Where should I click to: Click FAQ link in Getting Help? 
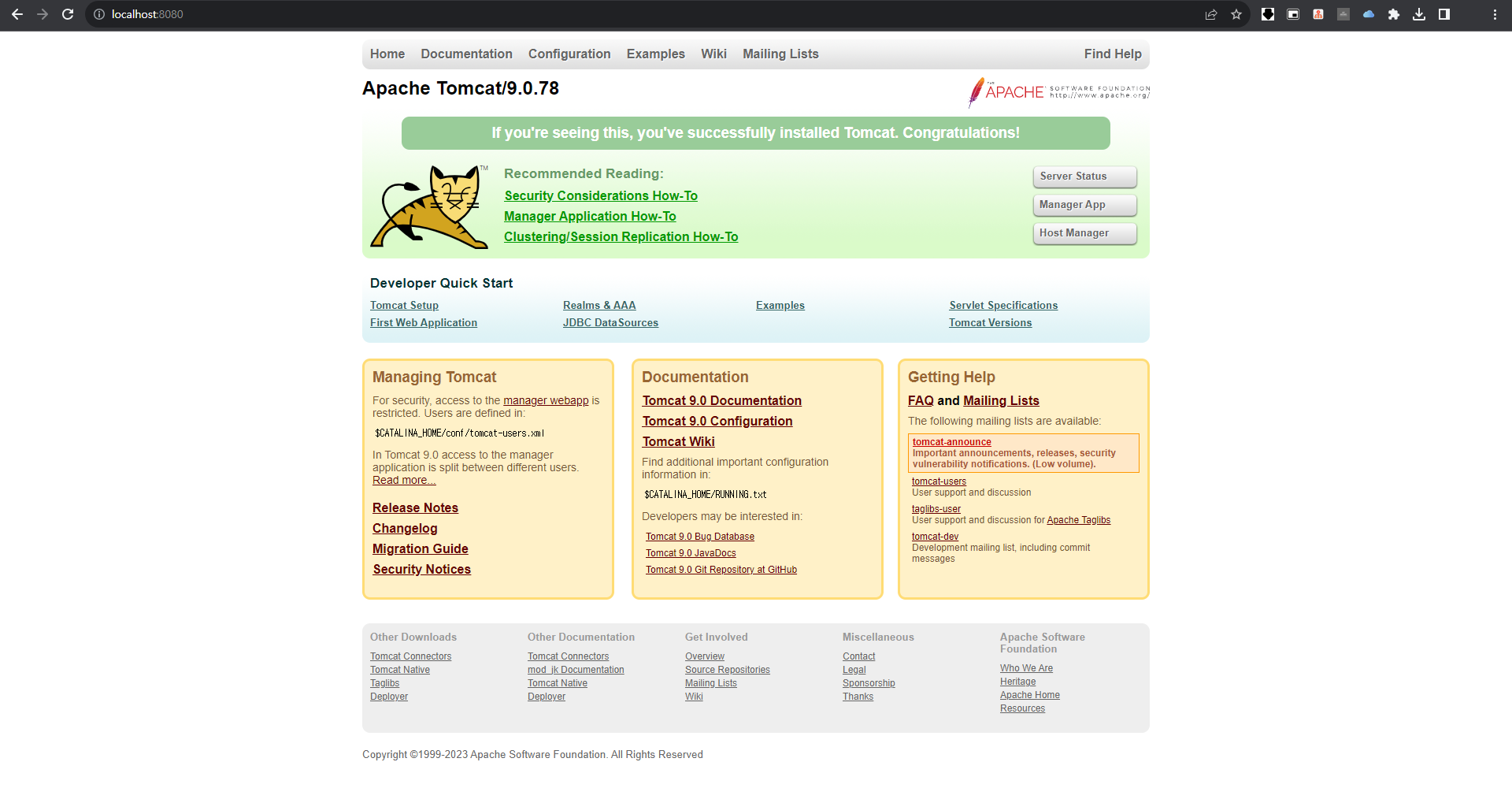pyautogui.click(x=921, y=400)
